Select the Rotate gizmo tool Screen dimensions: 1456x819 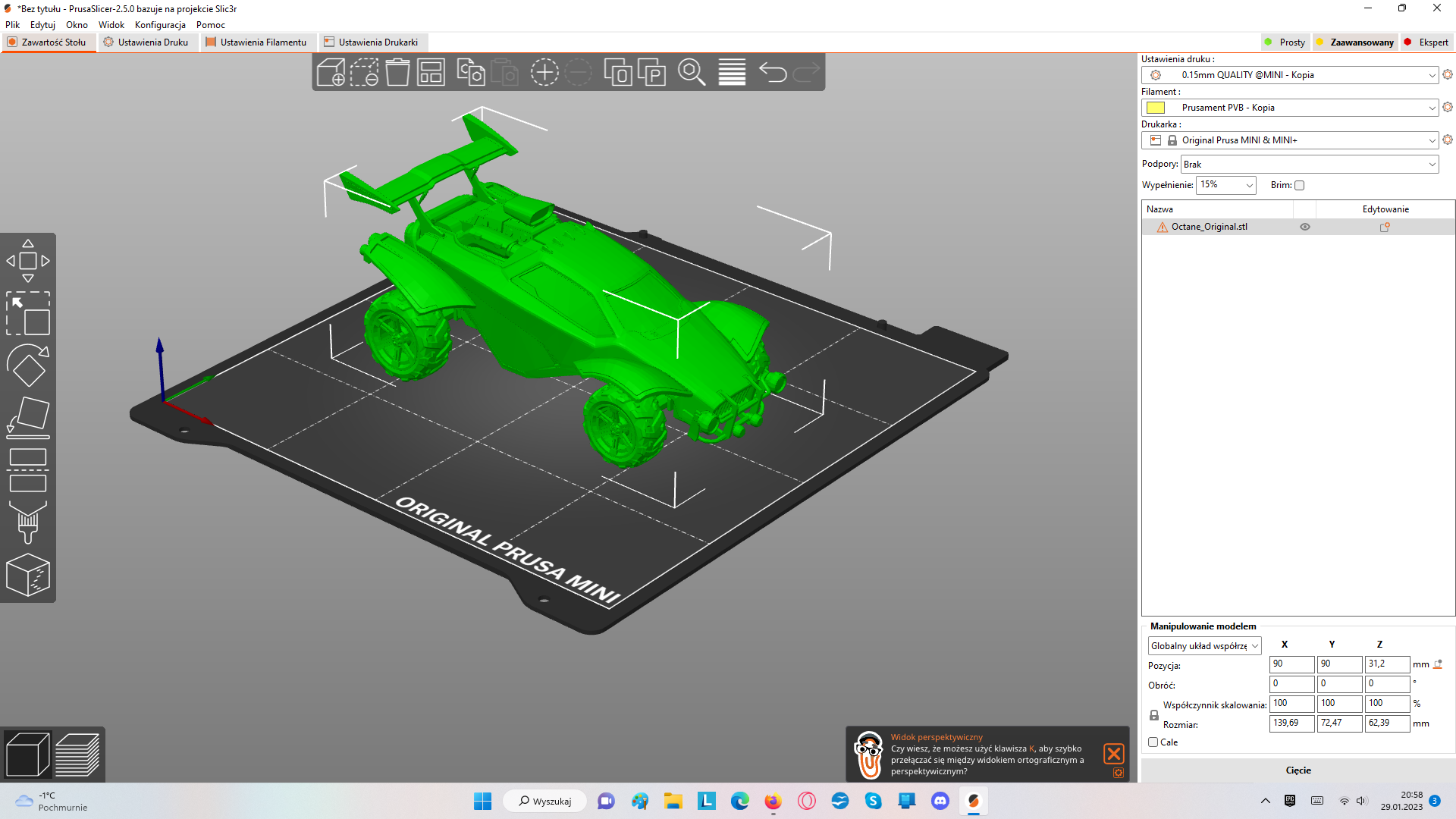pos(28,366)
